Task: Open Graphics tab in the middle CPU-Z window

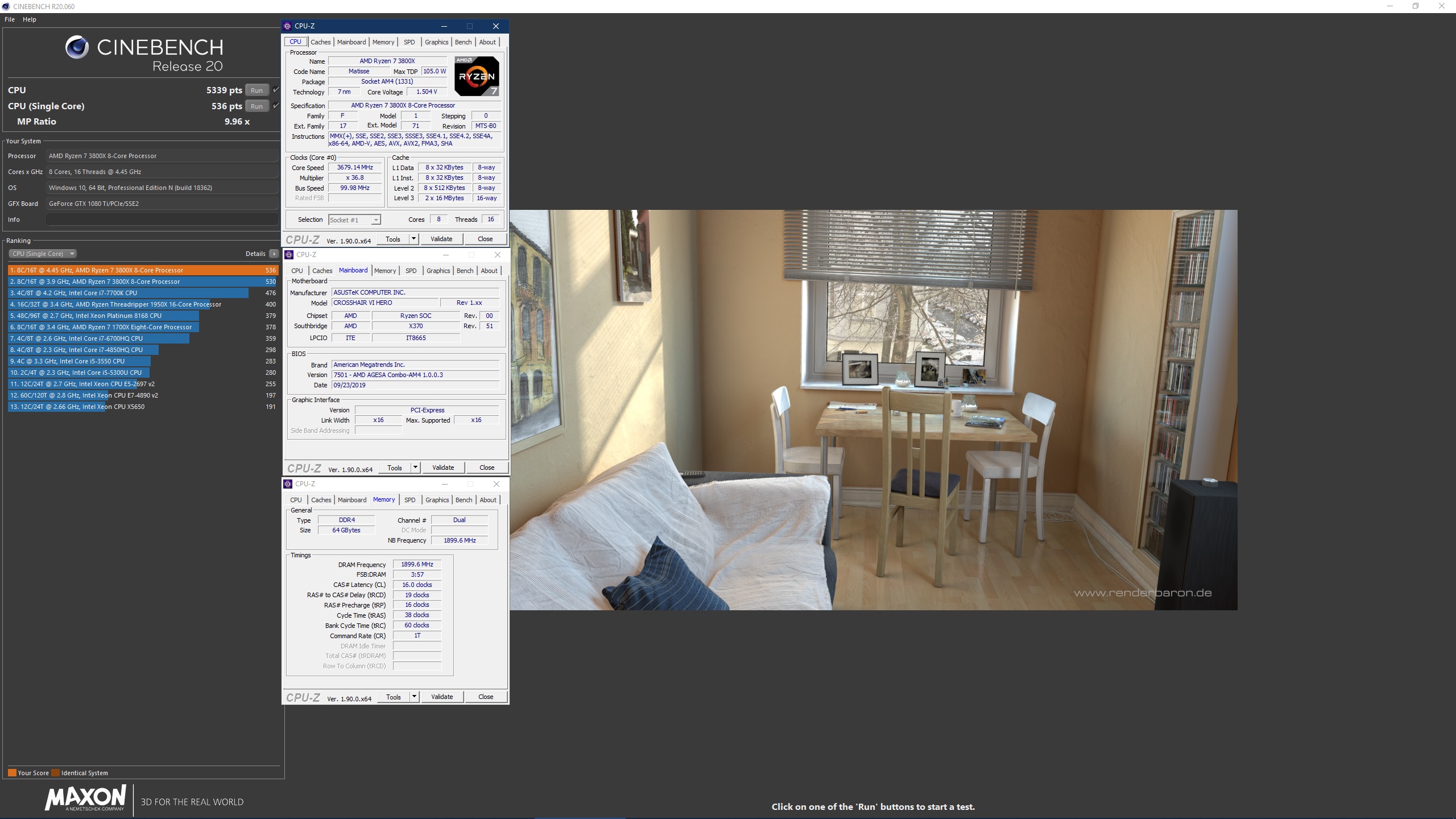Action: coord(439,271)
